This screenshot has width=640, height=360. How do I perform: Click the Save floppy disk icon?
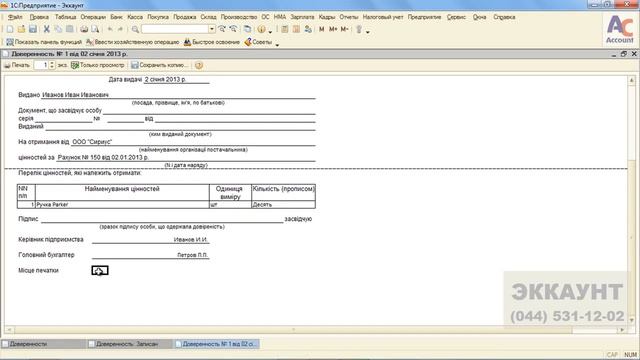tap(33, 29)
